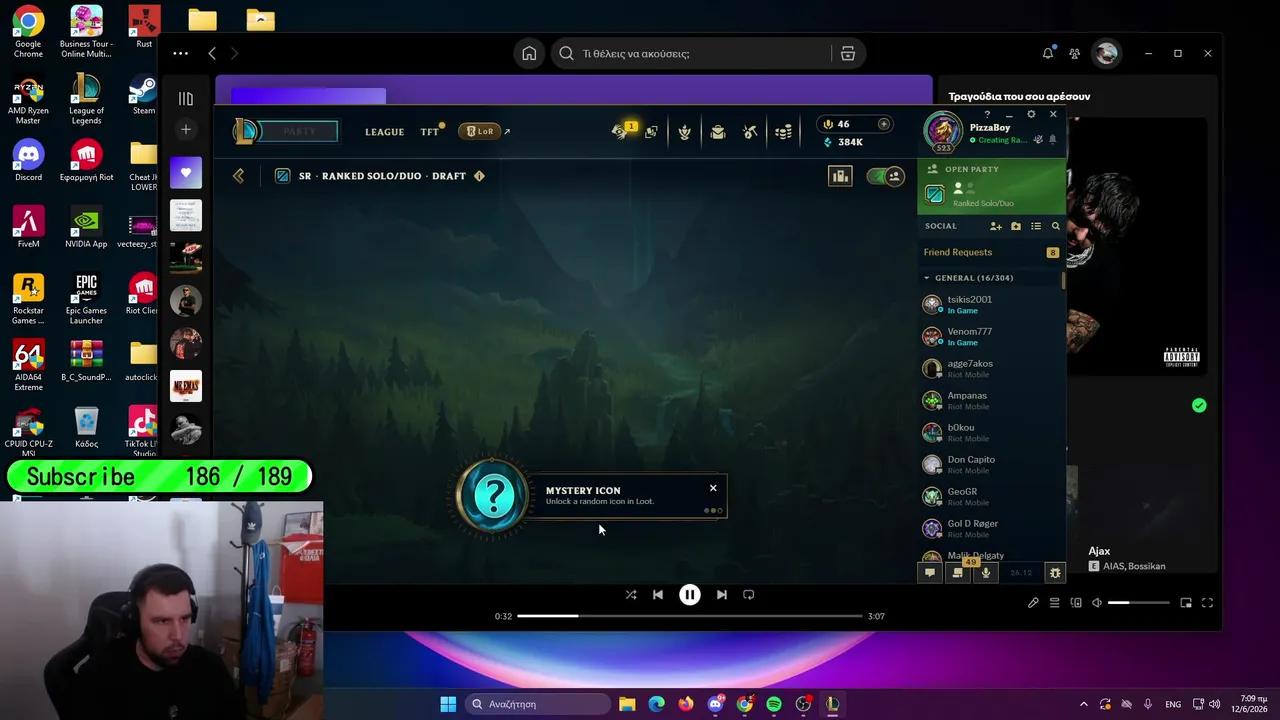Screen dimensions: 1280x720
Task: Select friend agge7akos
Action: coord(990,368)
